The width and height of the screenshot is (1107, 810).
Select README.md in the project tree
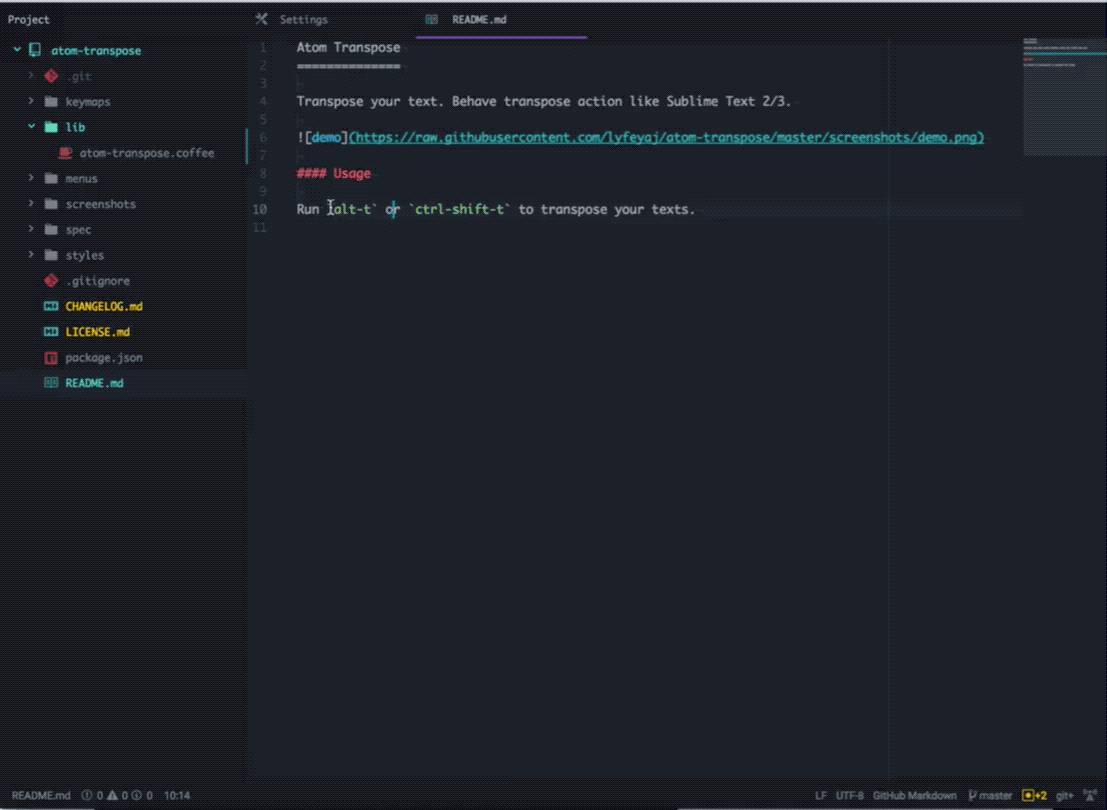94,383
